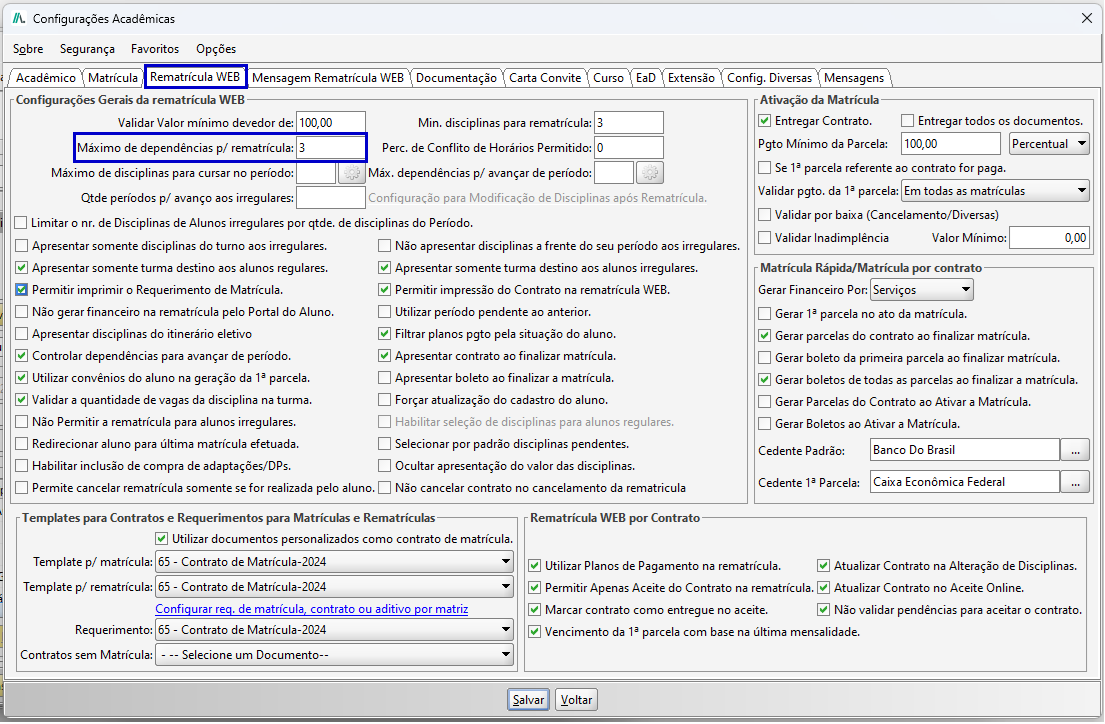The image size is (1105, 724).
Task: Open gear settings beside Máx. dependências p/ avançar
Action: [x=650, y=173]
